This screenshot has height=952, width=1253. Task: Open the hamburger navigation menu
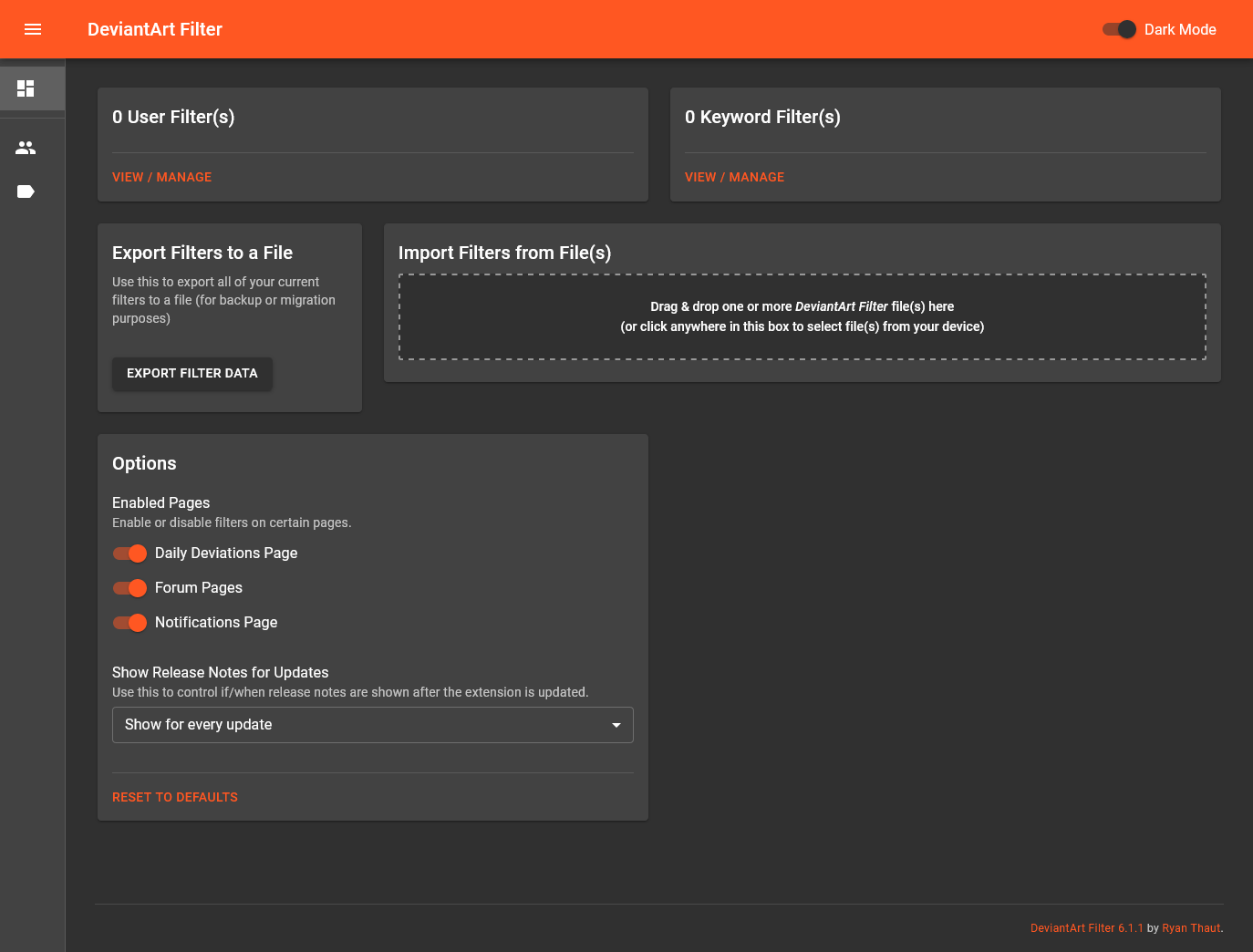click(33, 29)
